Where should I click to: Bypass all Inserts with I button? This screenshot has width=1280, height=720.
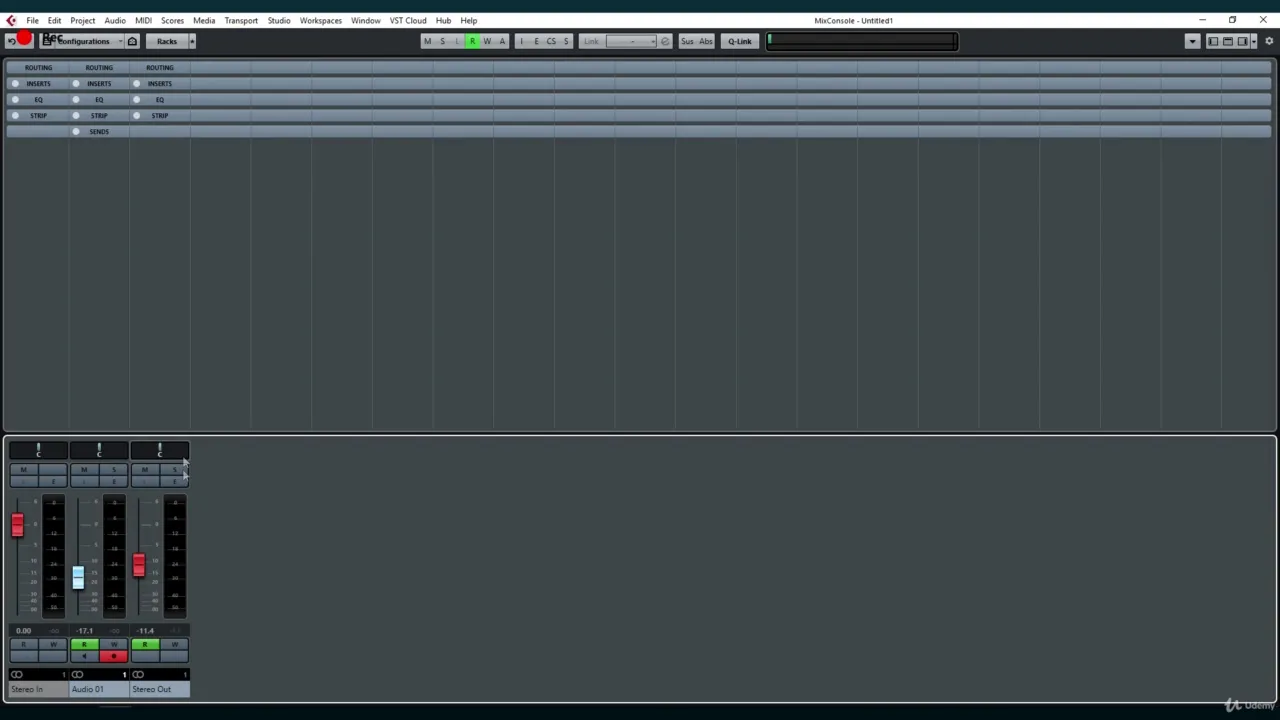point(521,41)
